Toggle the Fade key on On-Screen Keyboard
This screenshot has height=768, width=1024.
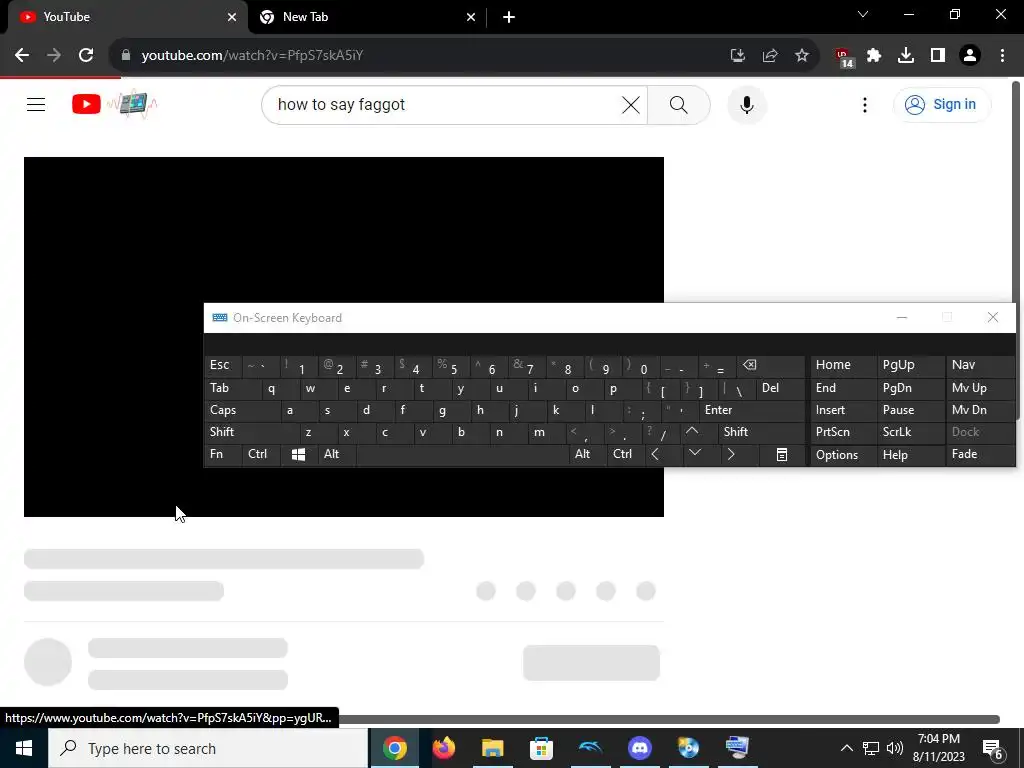click(x=980, y=454)
